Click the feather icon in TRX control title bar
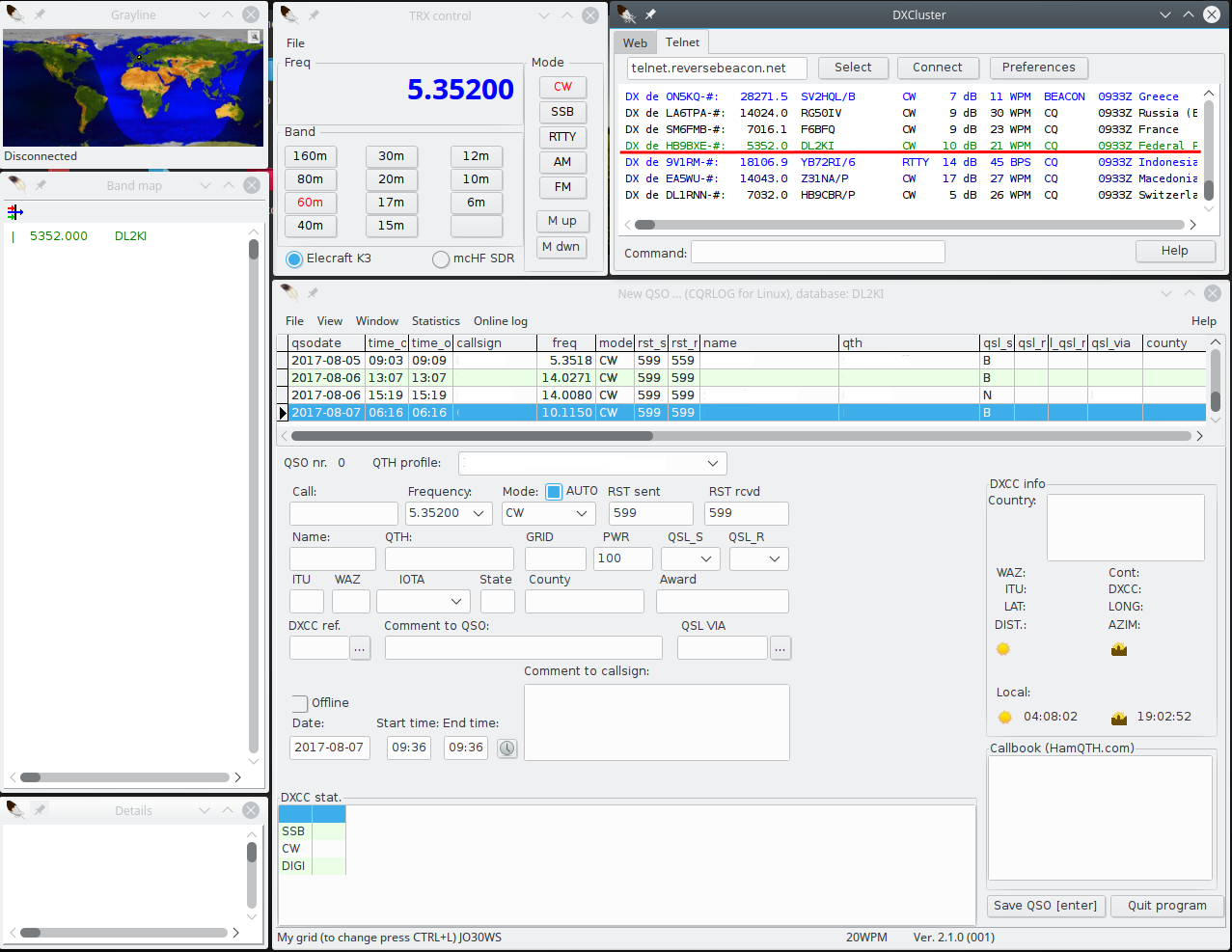 (289, 15)
